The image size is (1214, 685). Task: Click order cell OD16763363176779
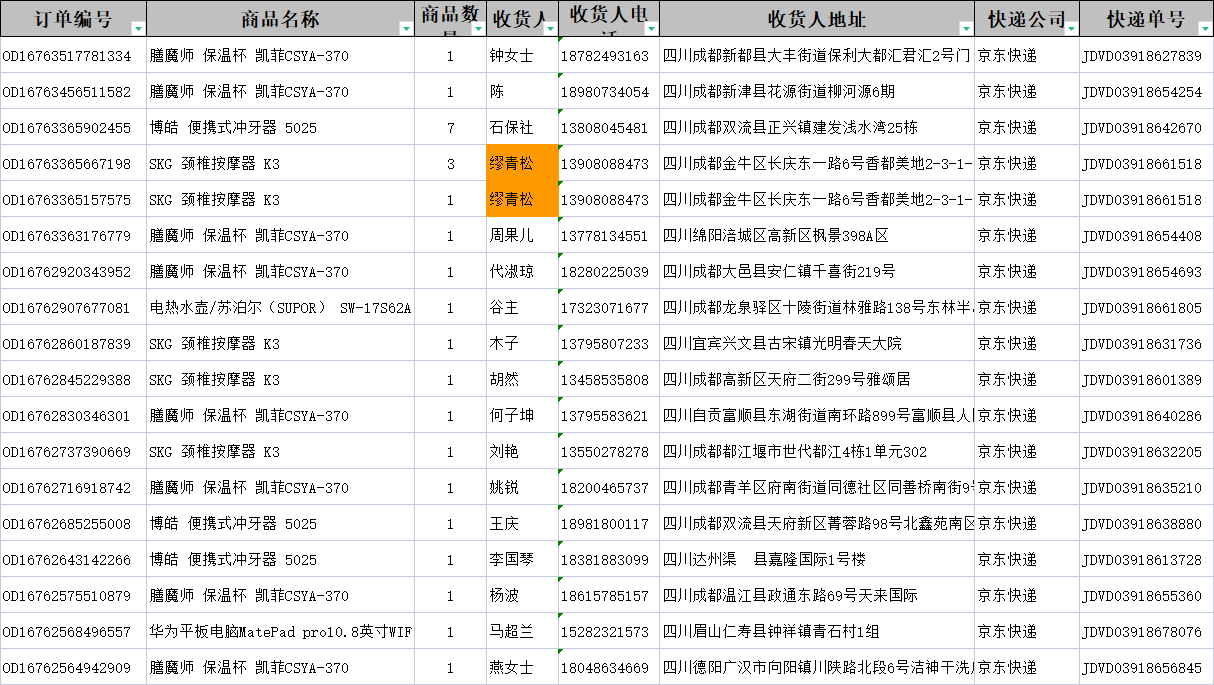[x=73, y=235]
